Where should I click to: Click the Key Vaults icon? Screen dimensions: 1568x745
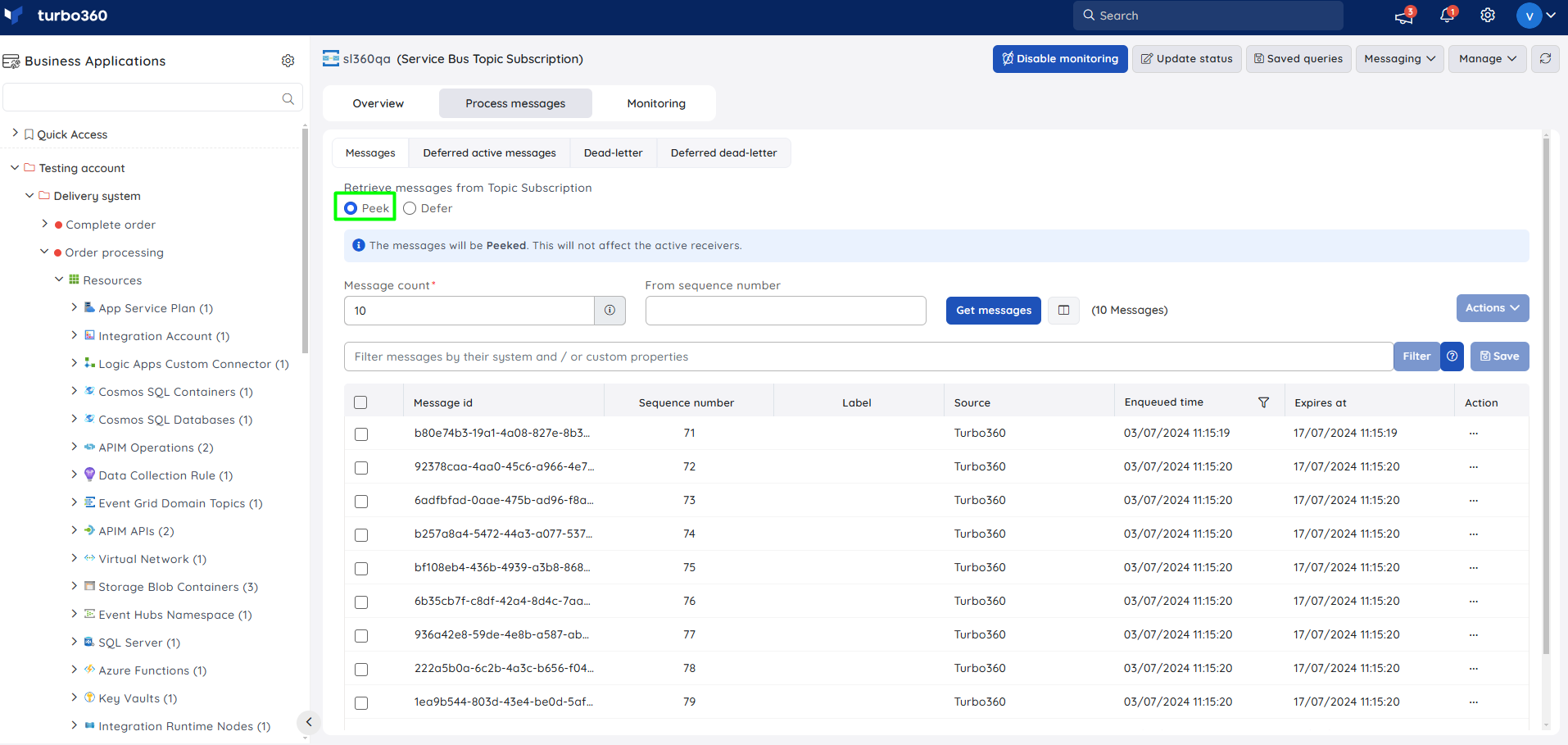90,697
